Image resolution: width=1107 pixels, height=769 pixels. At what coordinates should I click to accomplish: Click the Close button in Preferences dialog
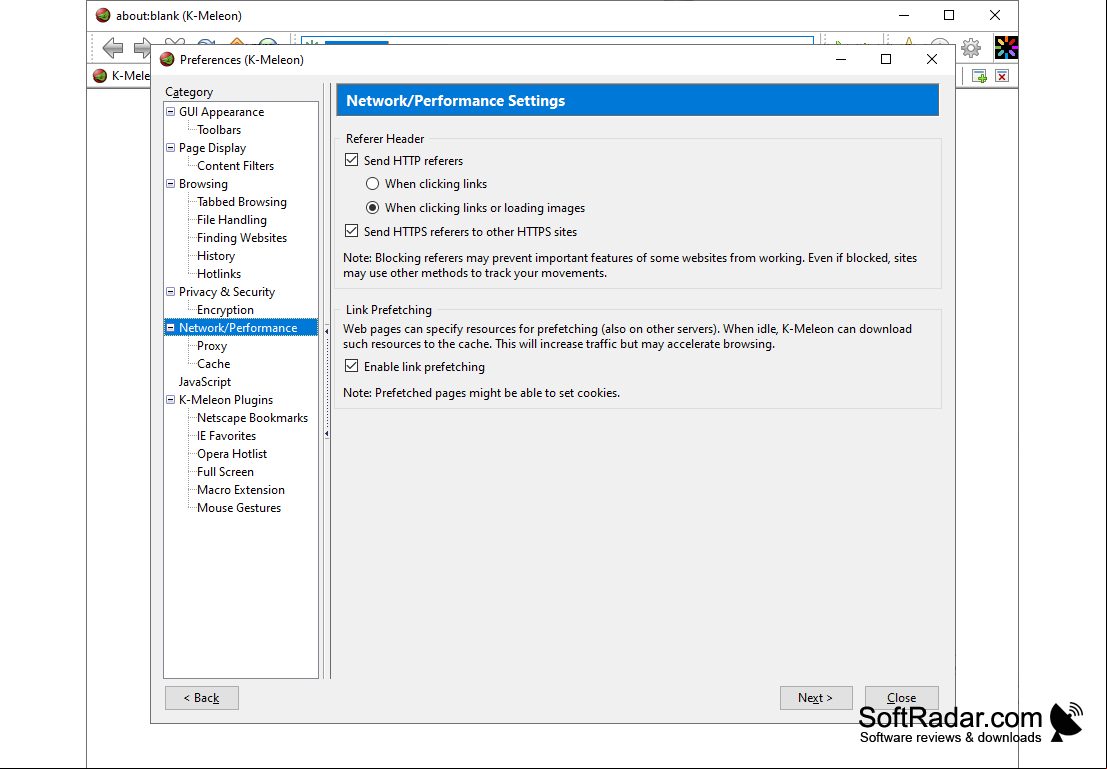(902, 698)
